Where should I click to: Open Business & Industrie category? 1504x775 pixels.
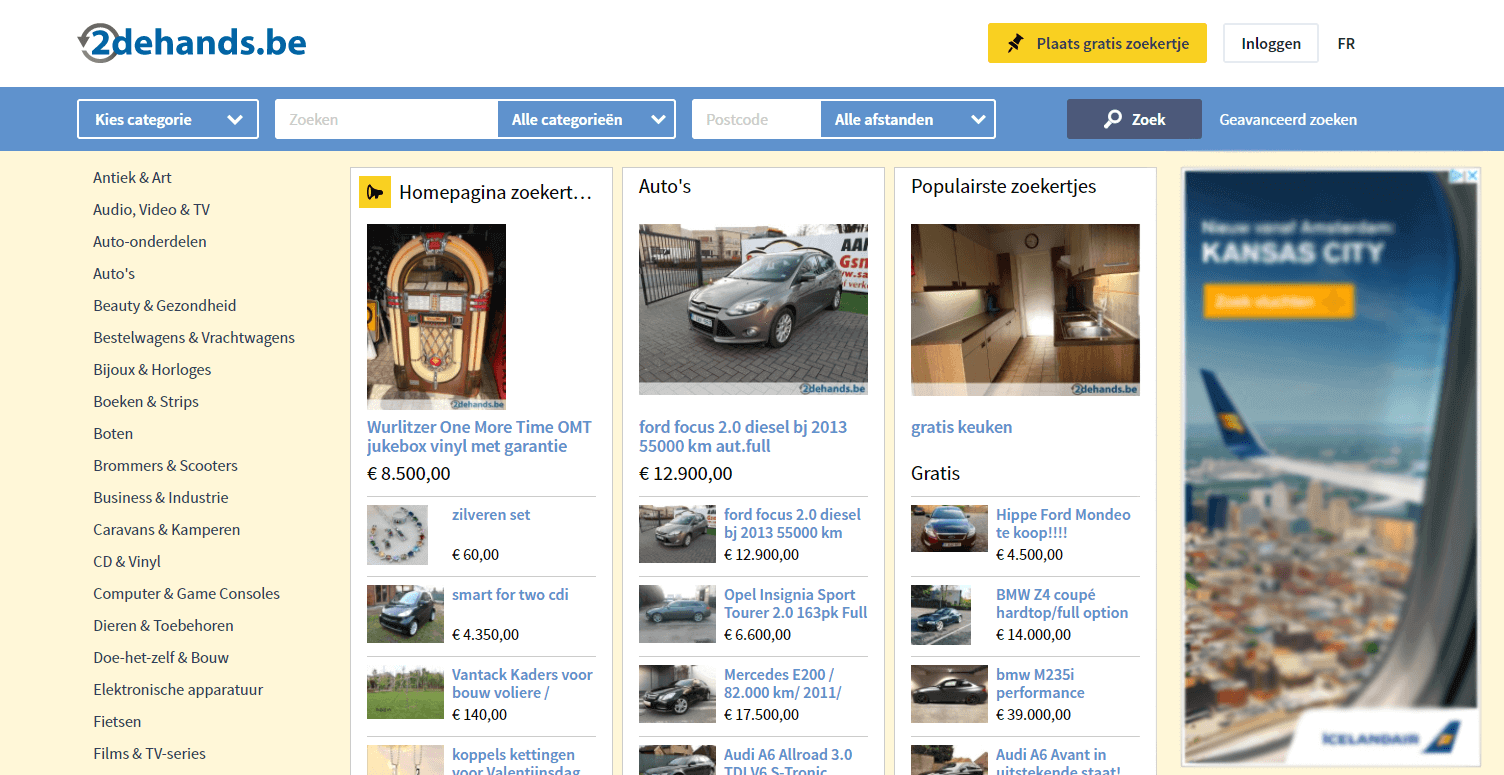pos(161,497)
